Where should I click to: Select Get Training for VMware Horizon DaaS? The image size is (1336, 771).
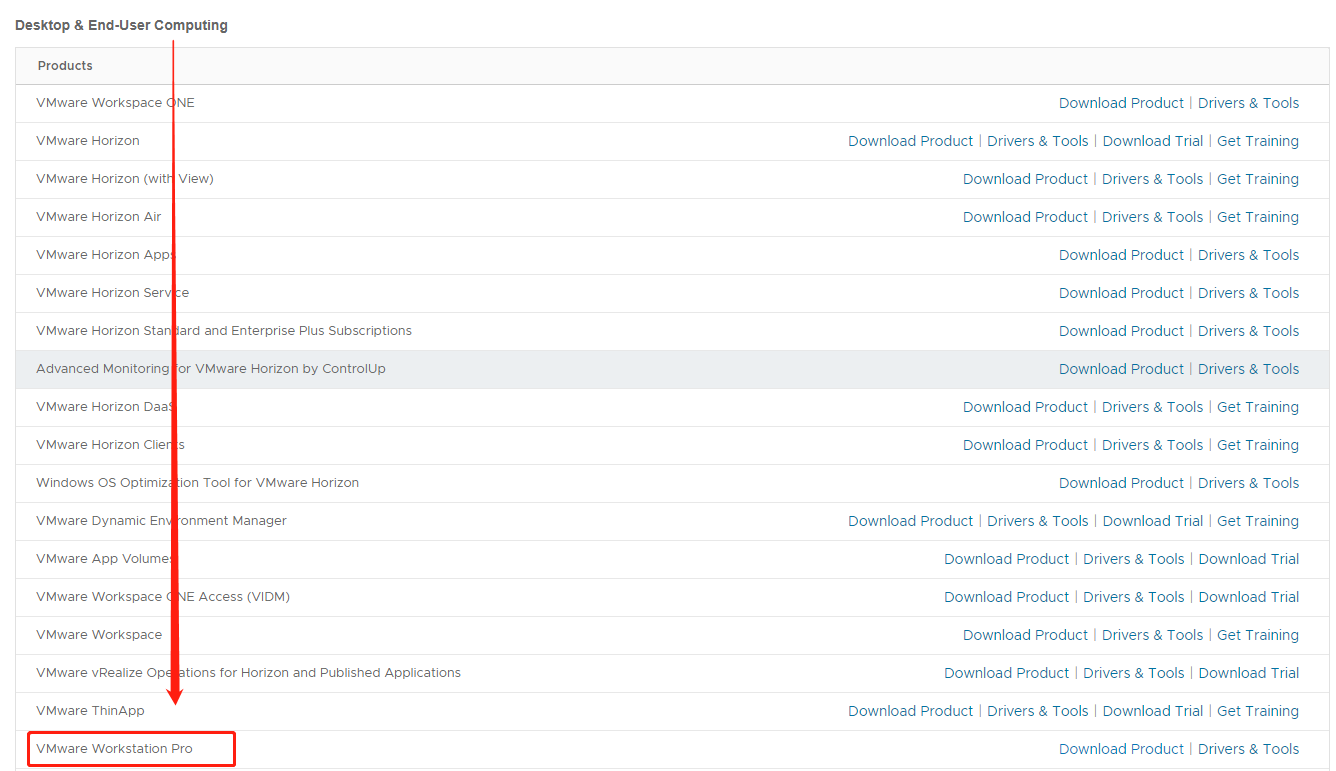[x=1257, y=407]
